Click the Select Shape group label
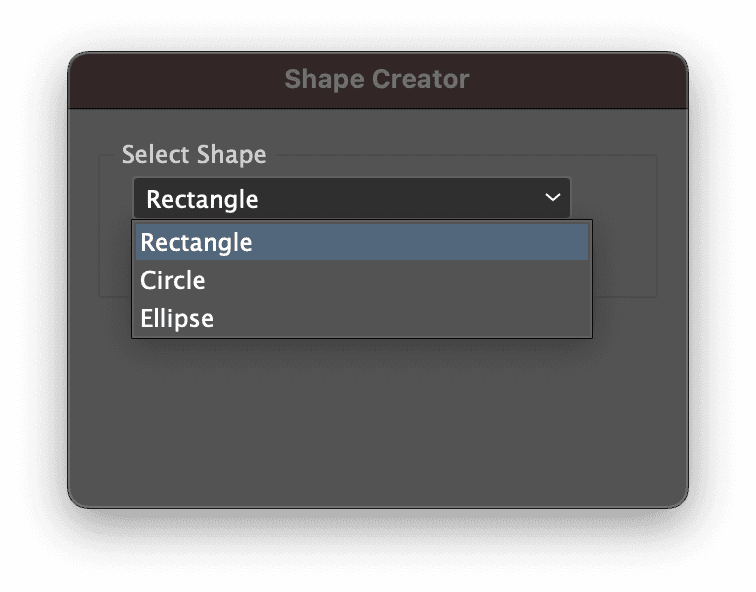Image resolution: width=756 pixels, height=592 pixels. (194, 154)
